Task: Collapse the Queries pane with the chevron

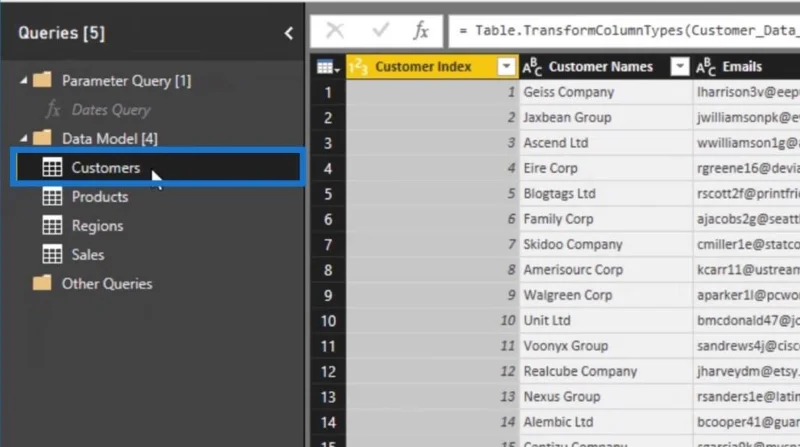Action: [x=289, y=33]
